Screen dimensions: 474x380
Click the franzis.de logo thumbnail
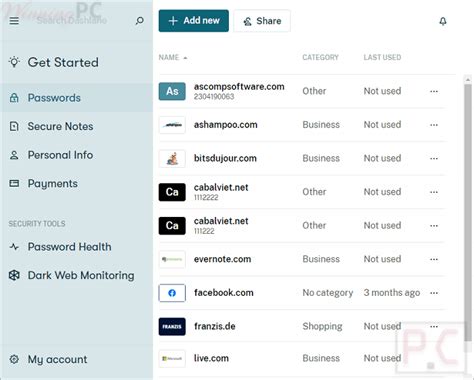pyautogui.click(x=172, y=326)
